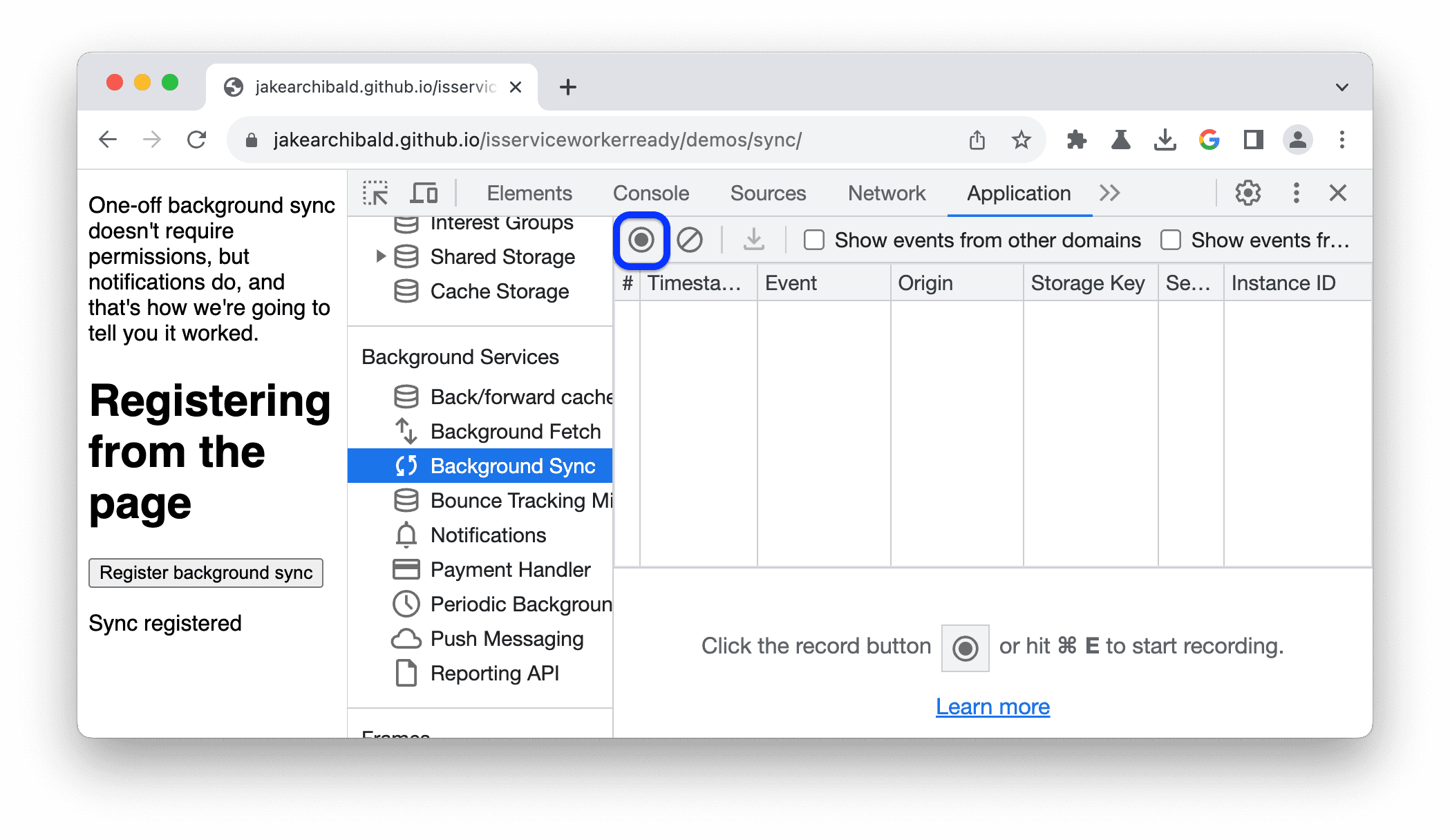Select Notifications in Background Services
Viewport: 1450px width, 840px height.
coord(488,535)
